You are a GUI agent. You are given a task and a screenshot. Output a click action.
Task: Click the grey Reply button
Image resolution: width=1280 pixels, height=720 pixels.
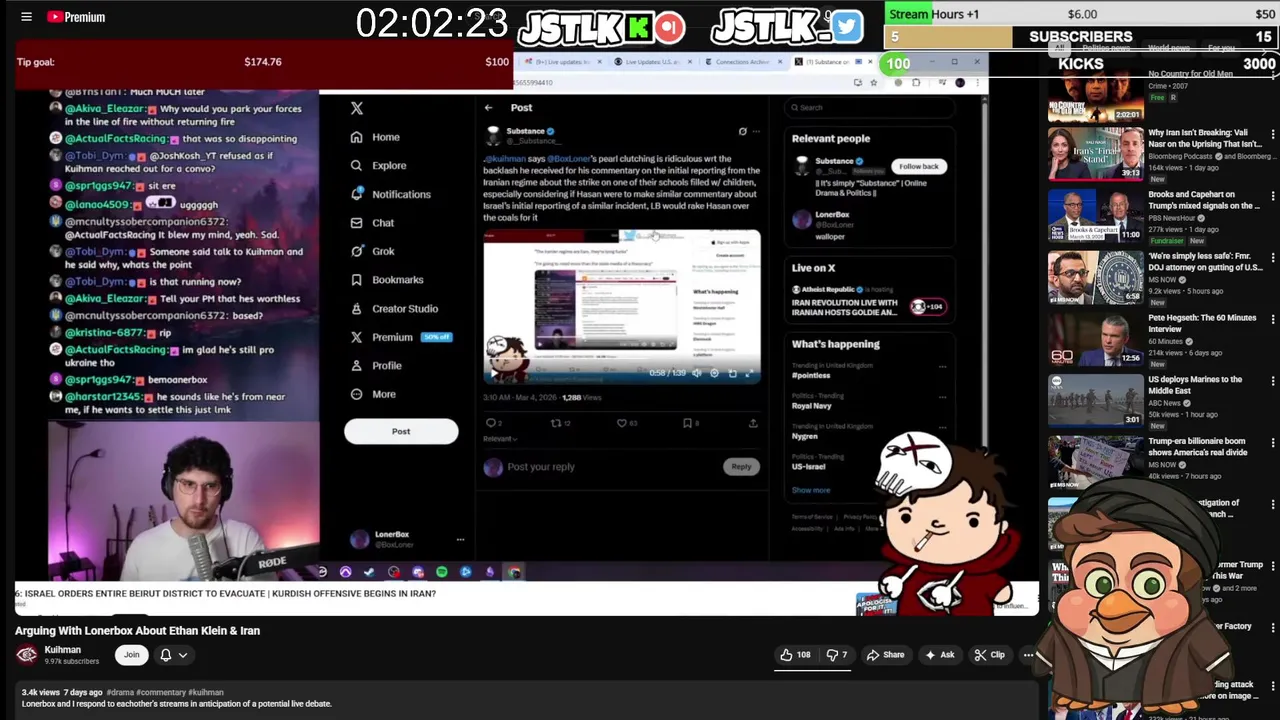741,467
